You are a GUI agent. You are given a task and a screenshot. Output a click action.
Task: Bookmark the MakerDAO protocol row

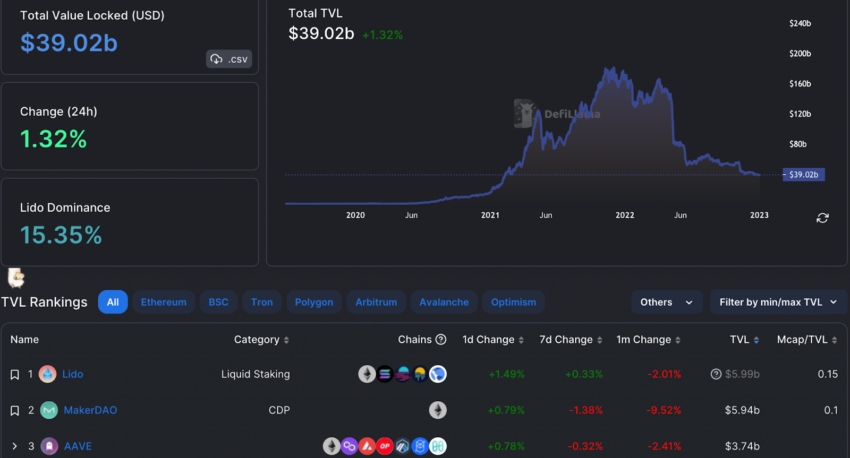(15, 411)
